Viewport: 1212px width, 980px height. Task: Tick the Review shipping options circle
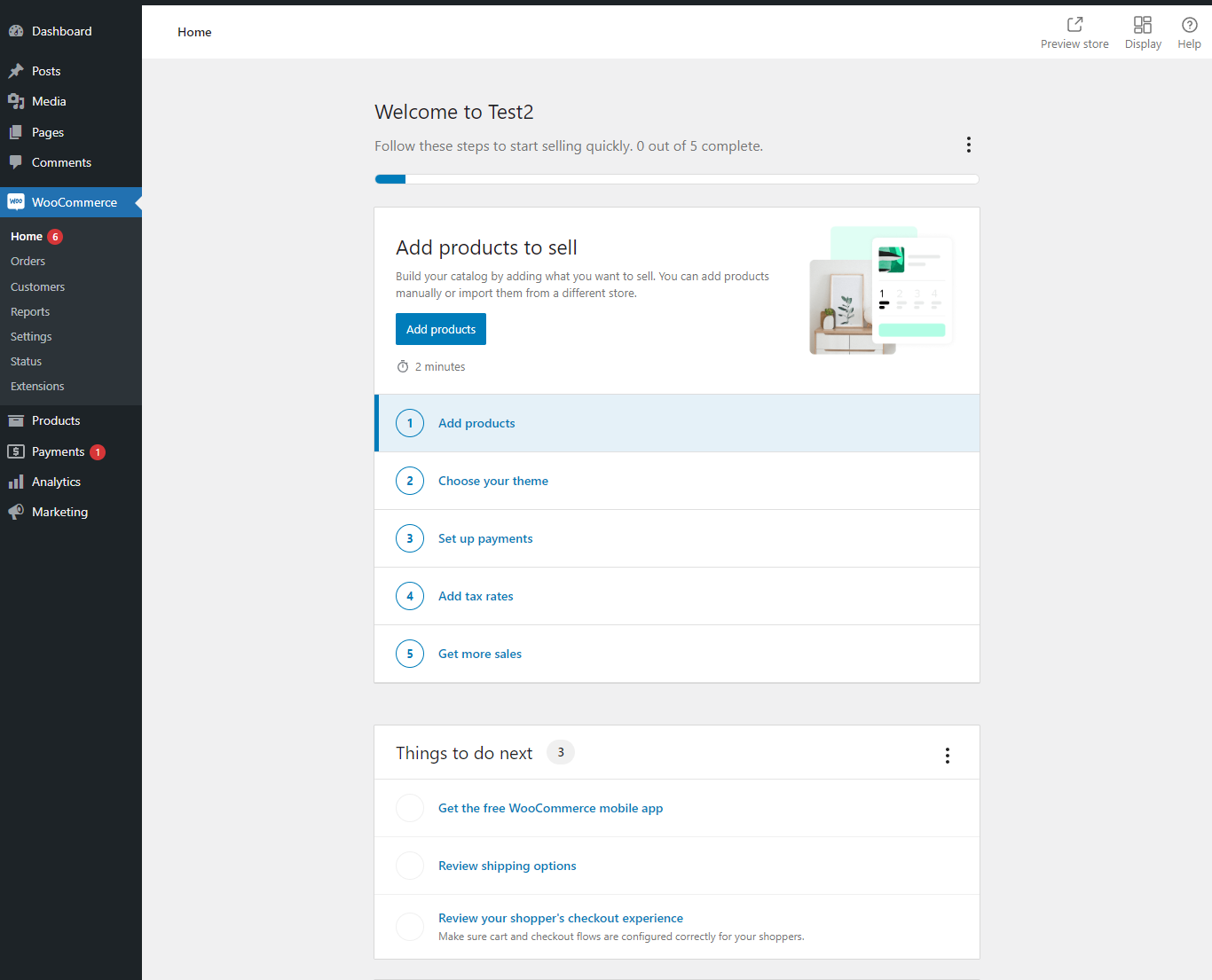[x=410, y=866]
